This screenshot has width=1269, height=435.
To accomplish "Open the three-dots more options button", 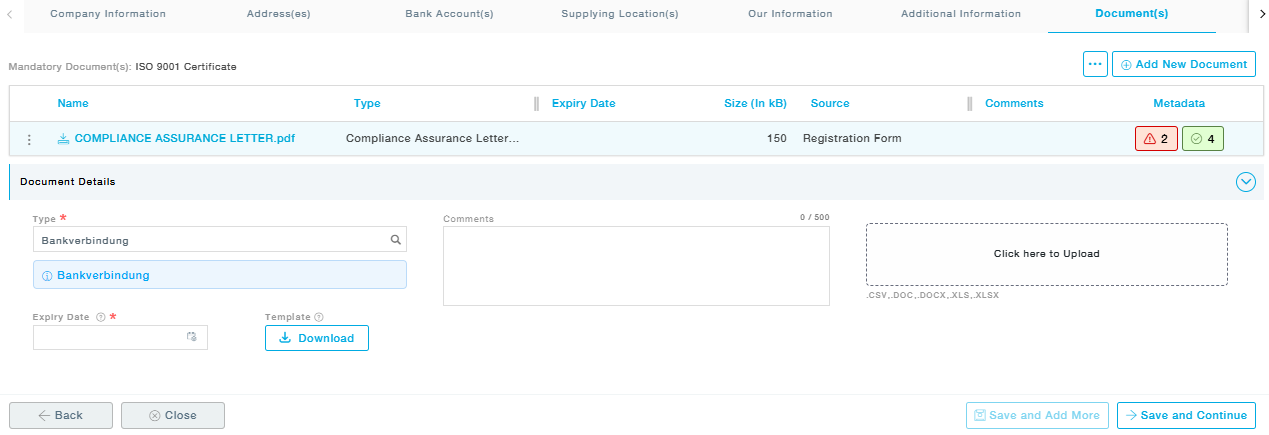I will tap(1095, 64).
